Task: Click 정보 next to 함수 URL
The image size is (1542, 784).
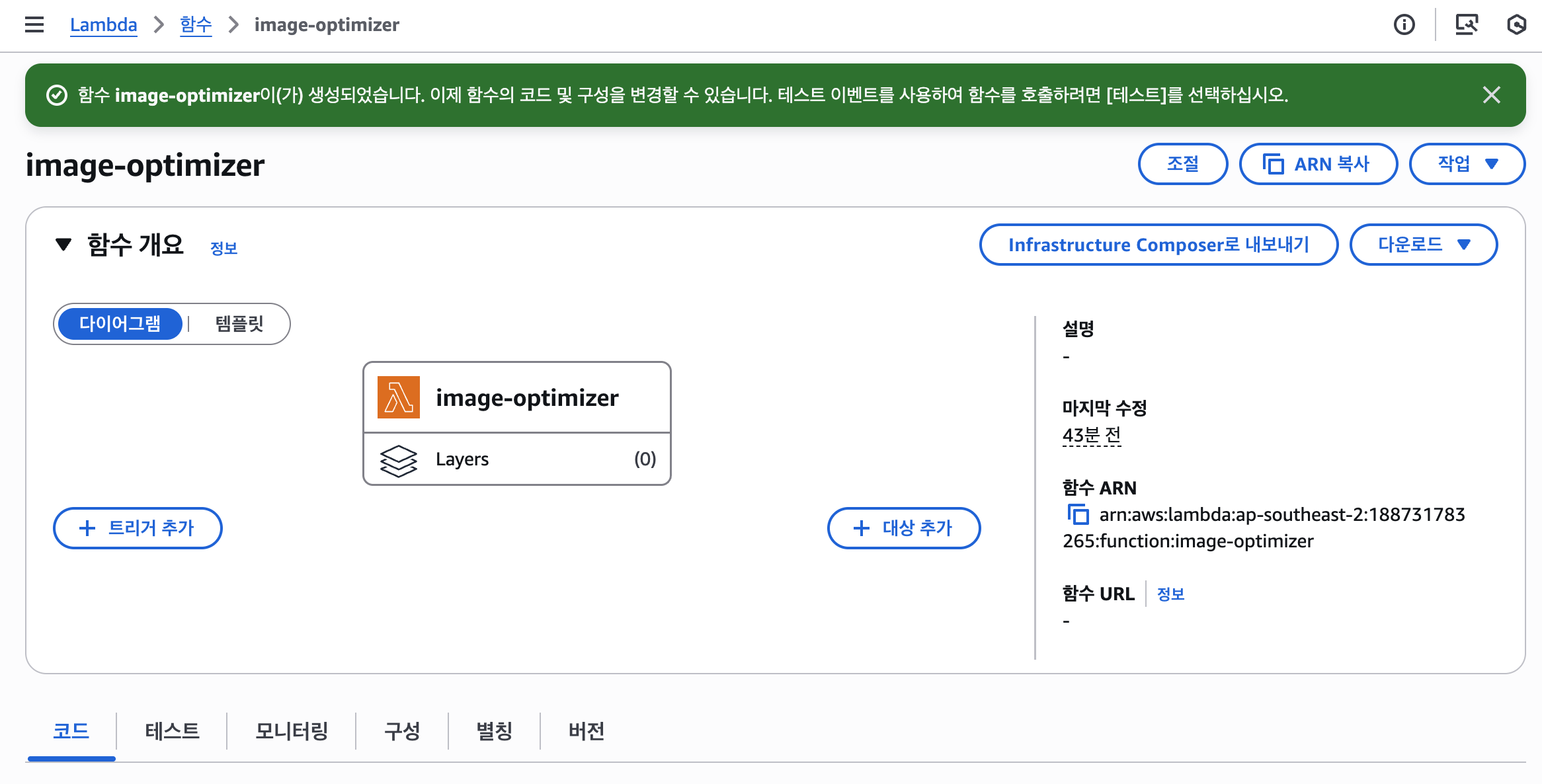Action: pyautogui.click(x=1170, y=594)
